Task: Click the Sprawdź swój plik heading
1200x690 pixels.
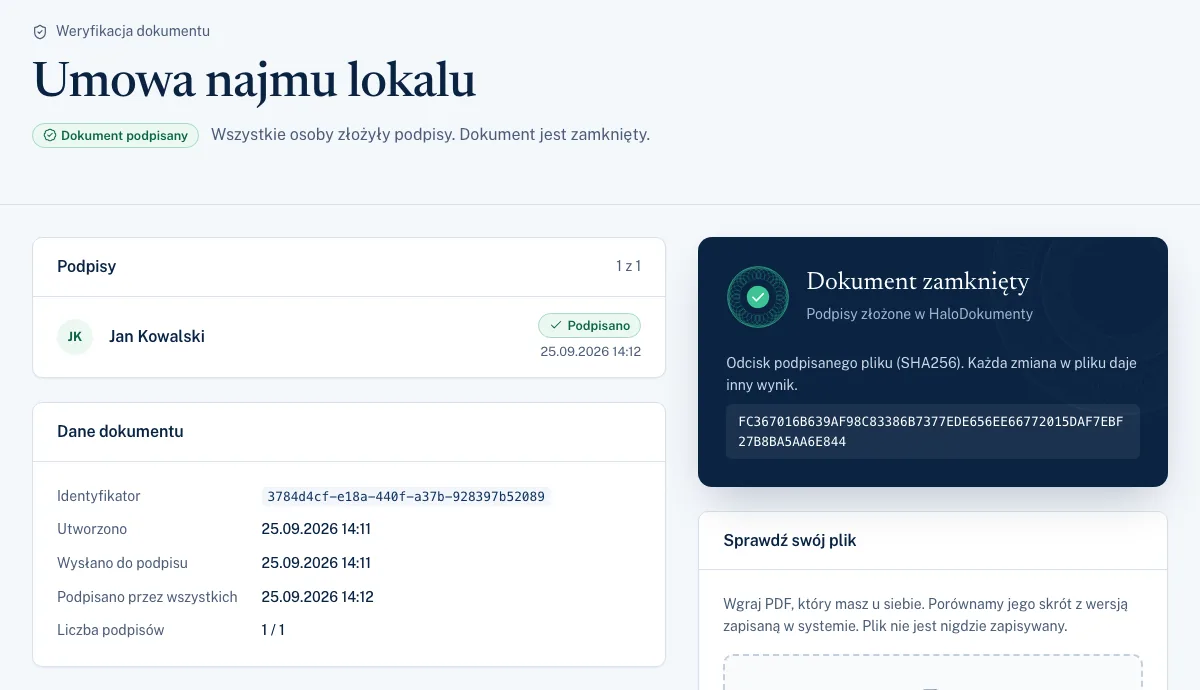Action: pos(790,541)
